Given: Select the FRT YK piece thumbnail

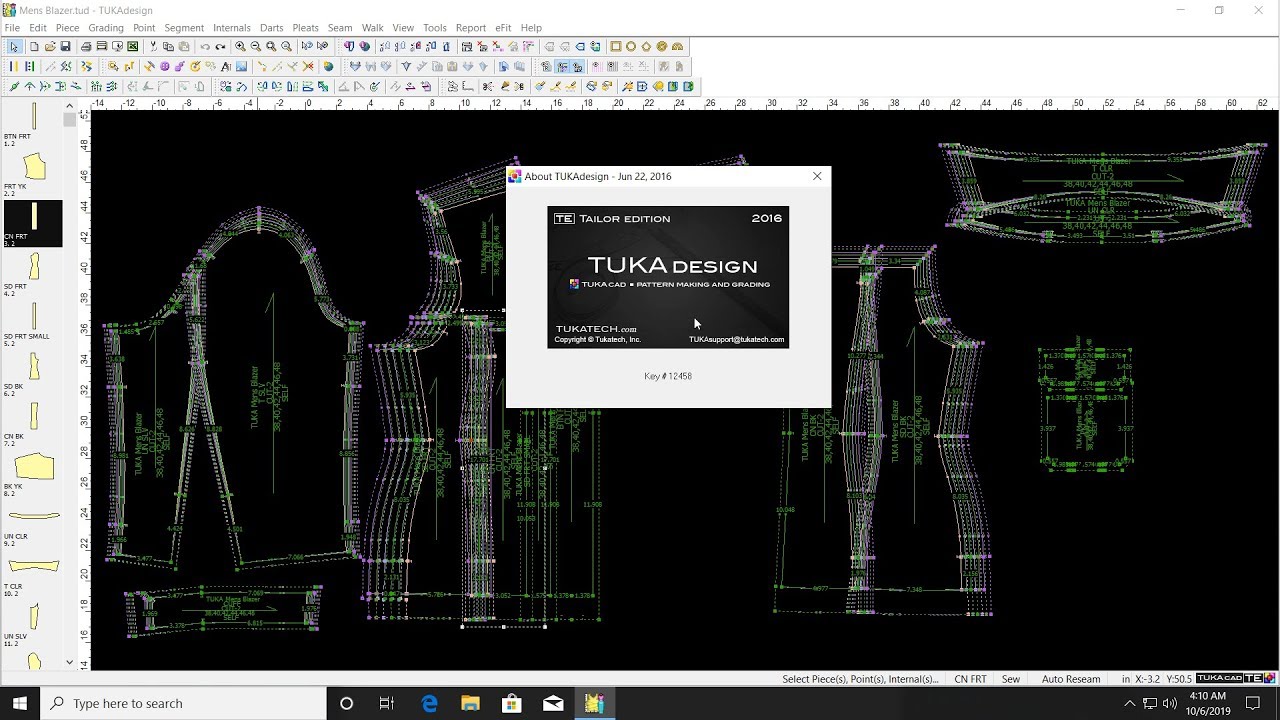Looking at the screenshot, I should pos(34,166).
